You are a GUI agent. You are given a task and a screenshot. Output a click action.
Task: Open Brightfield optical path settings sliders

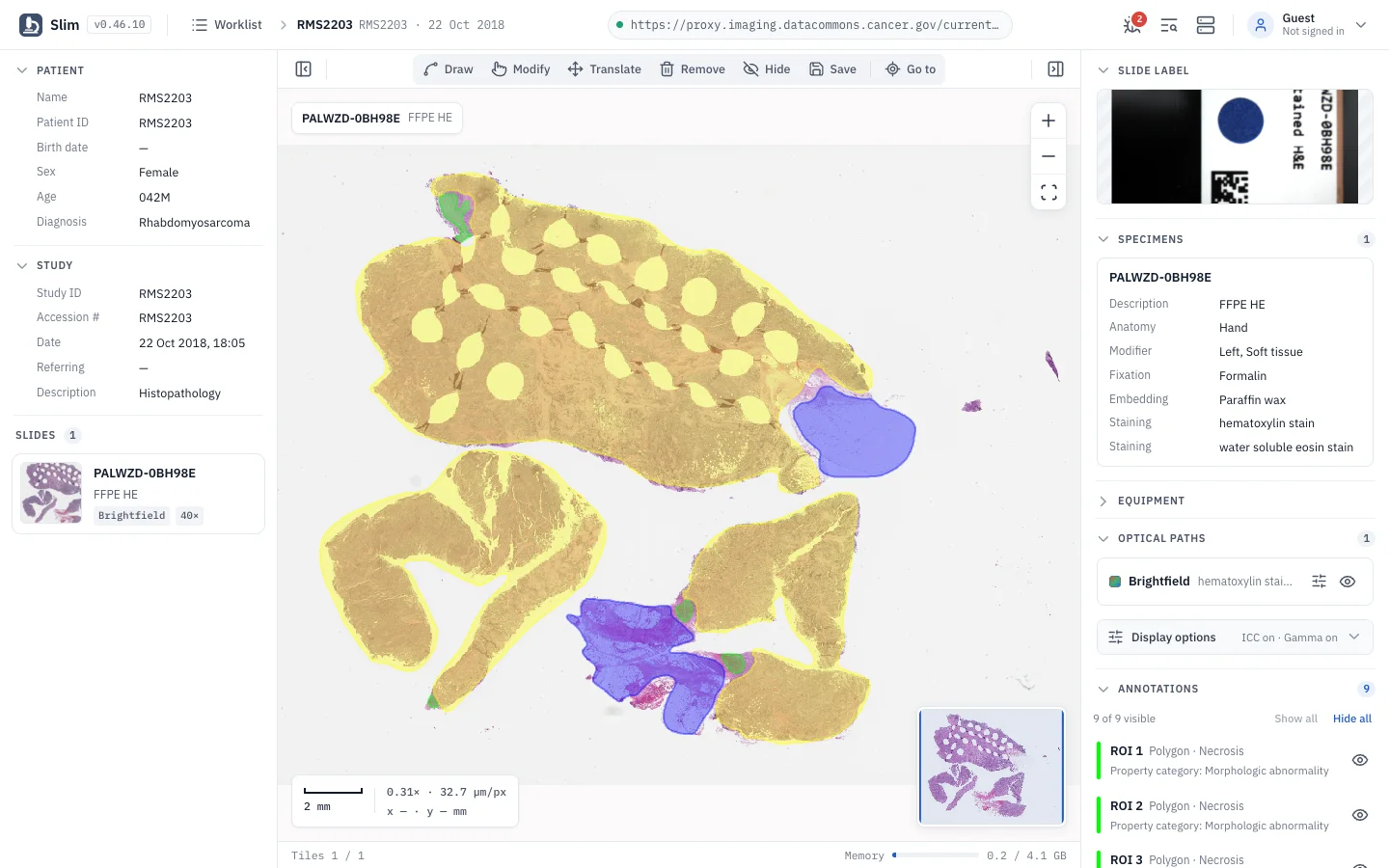pos(1319,582)
